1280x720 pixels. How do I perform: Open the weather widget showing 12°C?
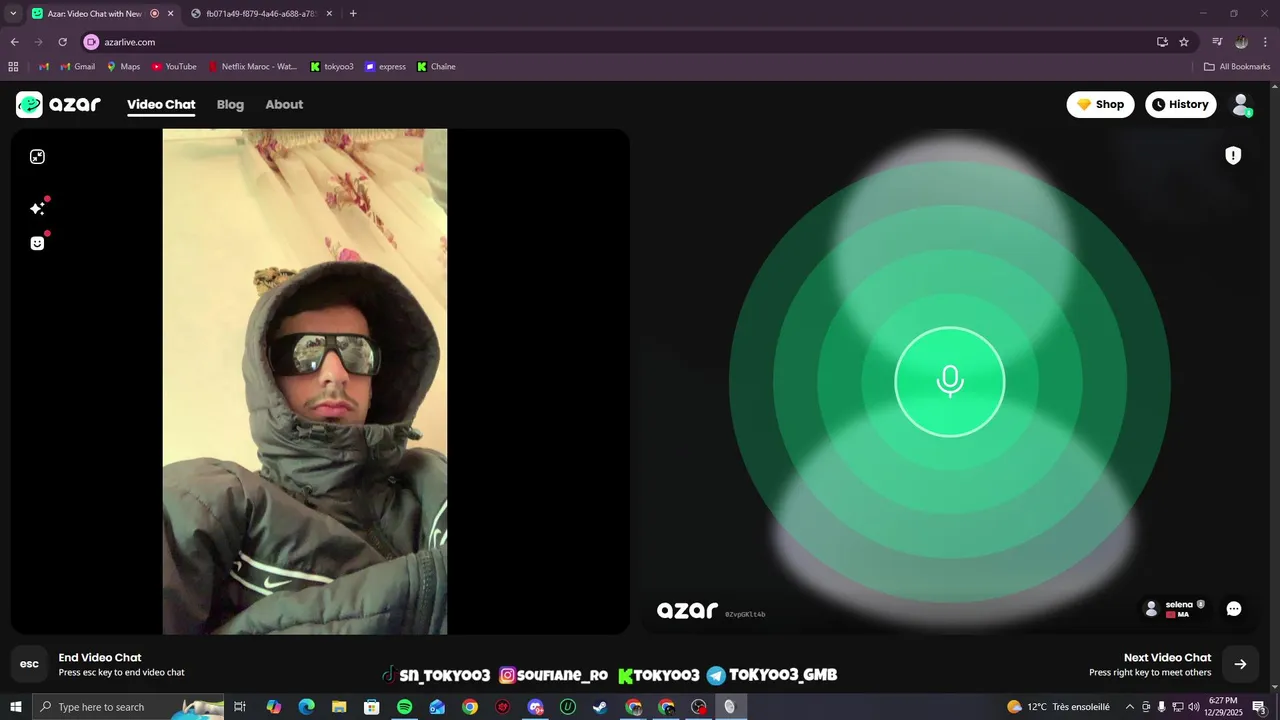click(x=1059, y=707)
